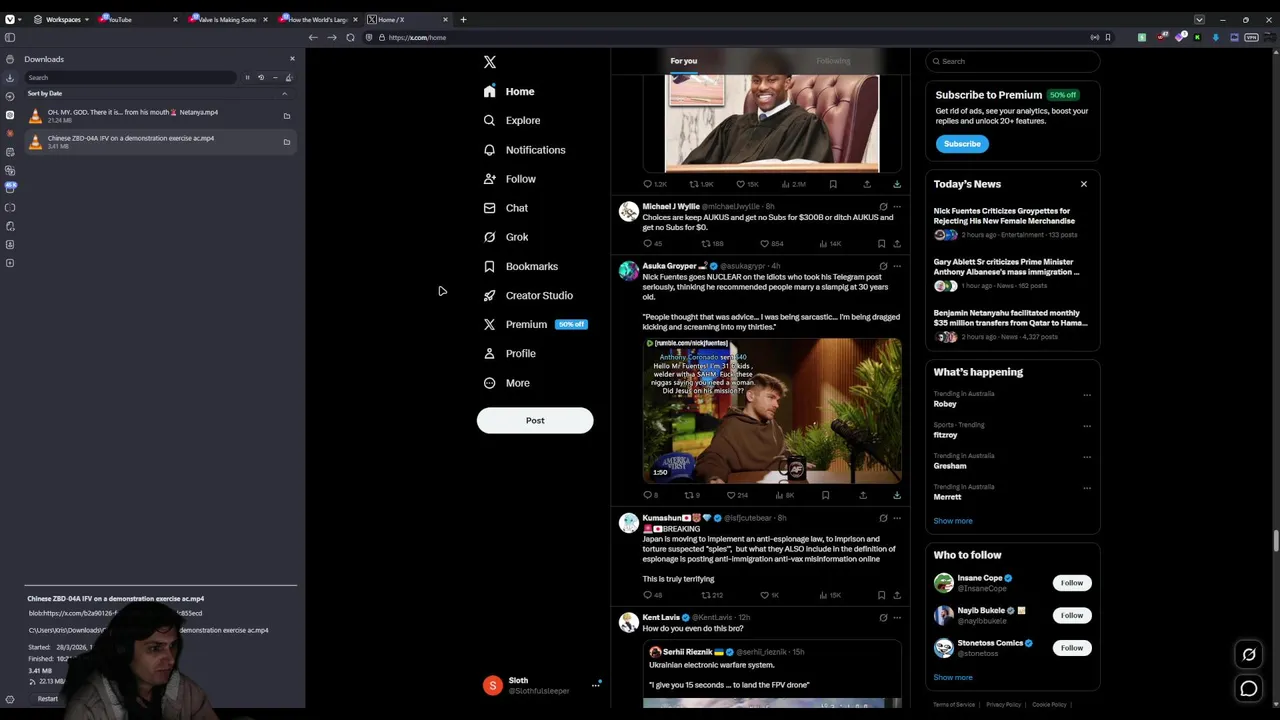Open more options on Asuka Groyper post
Viewport: 1280px width, 720px height.
point(897,266)
